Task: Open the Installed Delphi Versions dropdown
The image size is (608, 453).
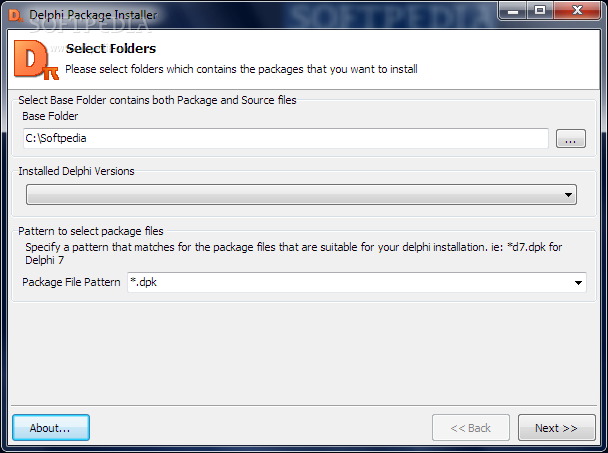Action: [301, 194]
